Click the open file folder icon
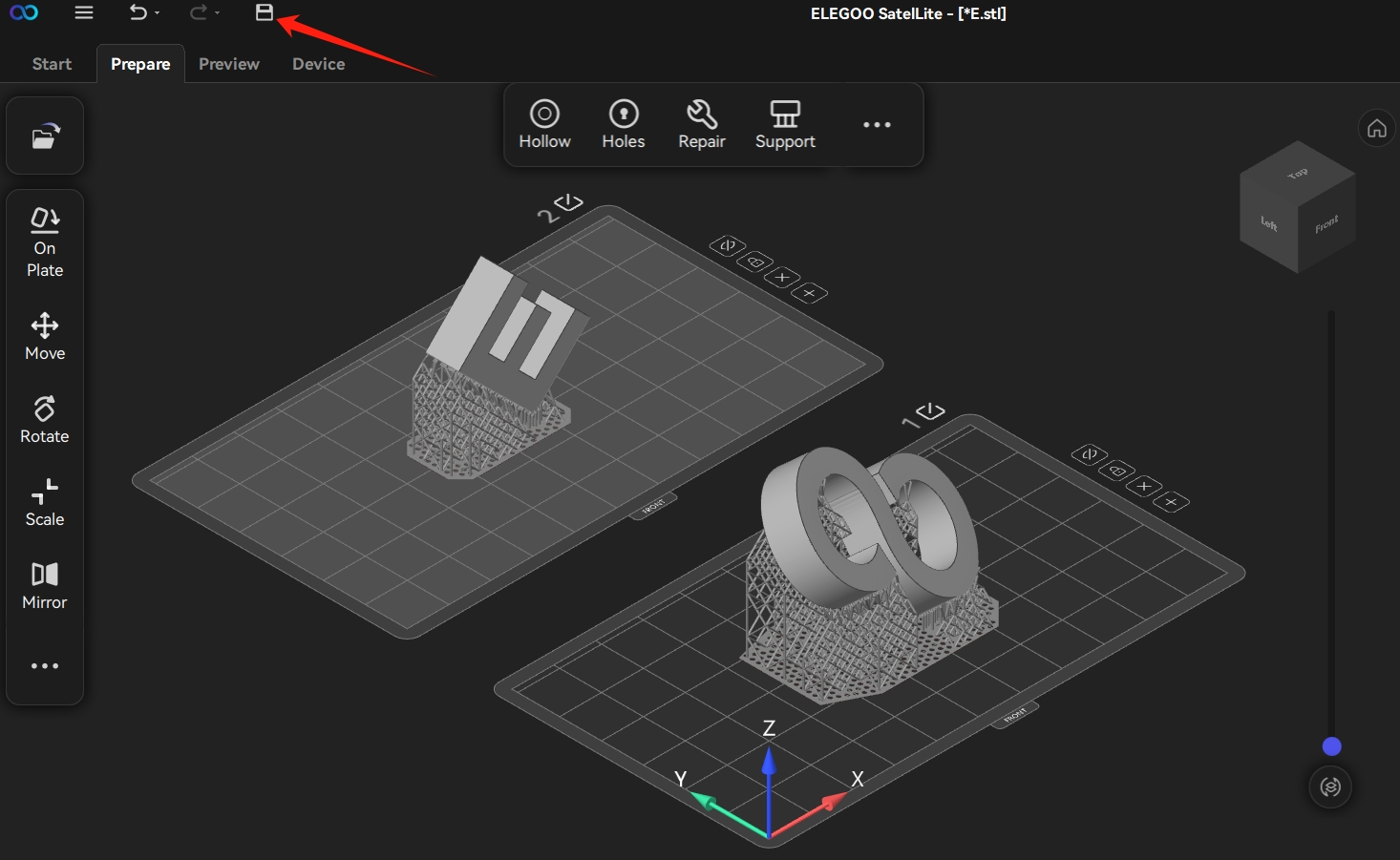Screen dimensions: 1400x860 pyautogui.click(x=45, y=136)
